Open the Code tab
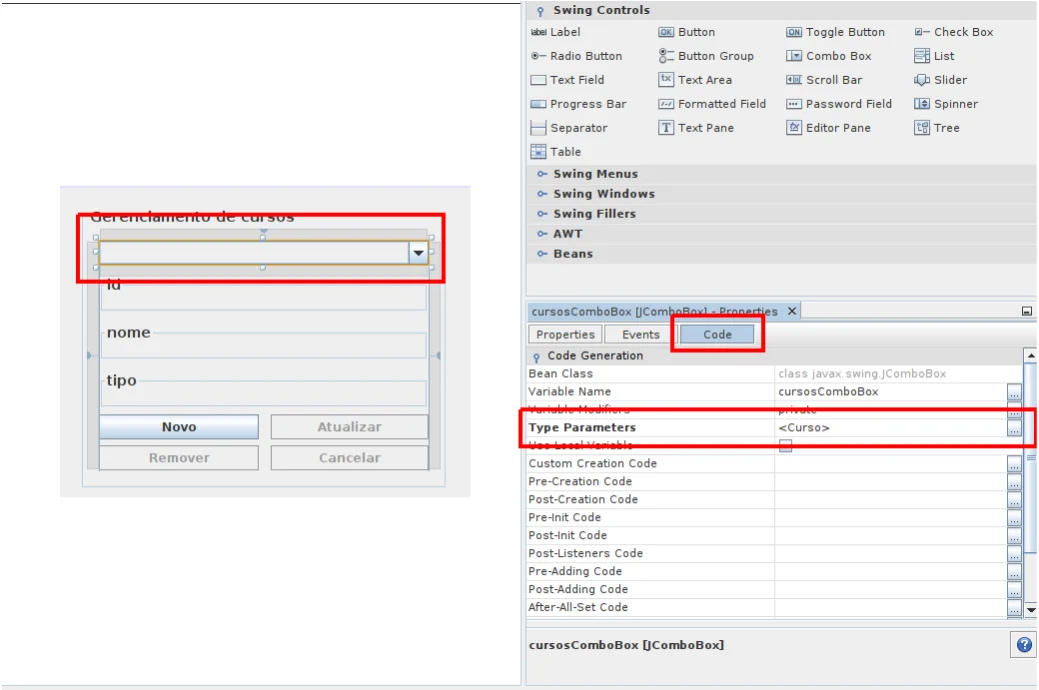The image size is (1039, 690). [x=717, y=334]
